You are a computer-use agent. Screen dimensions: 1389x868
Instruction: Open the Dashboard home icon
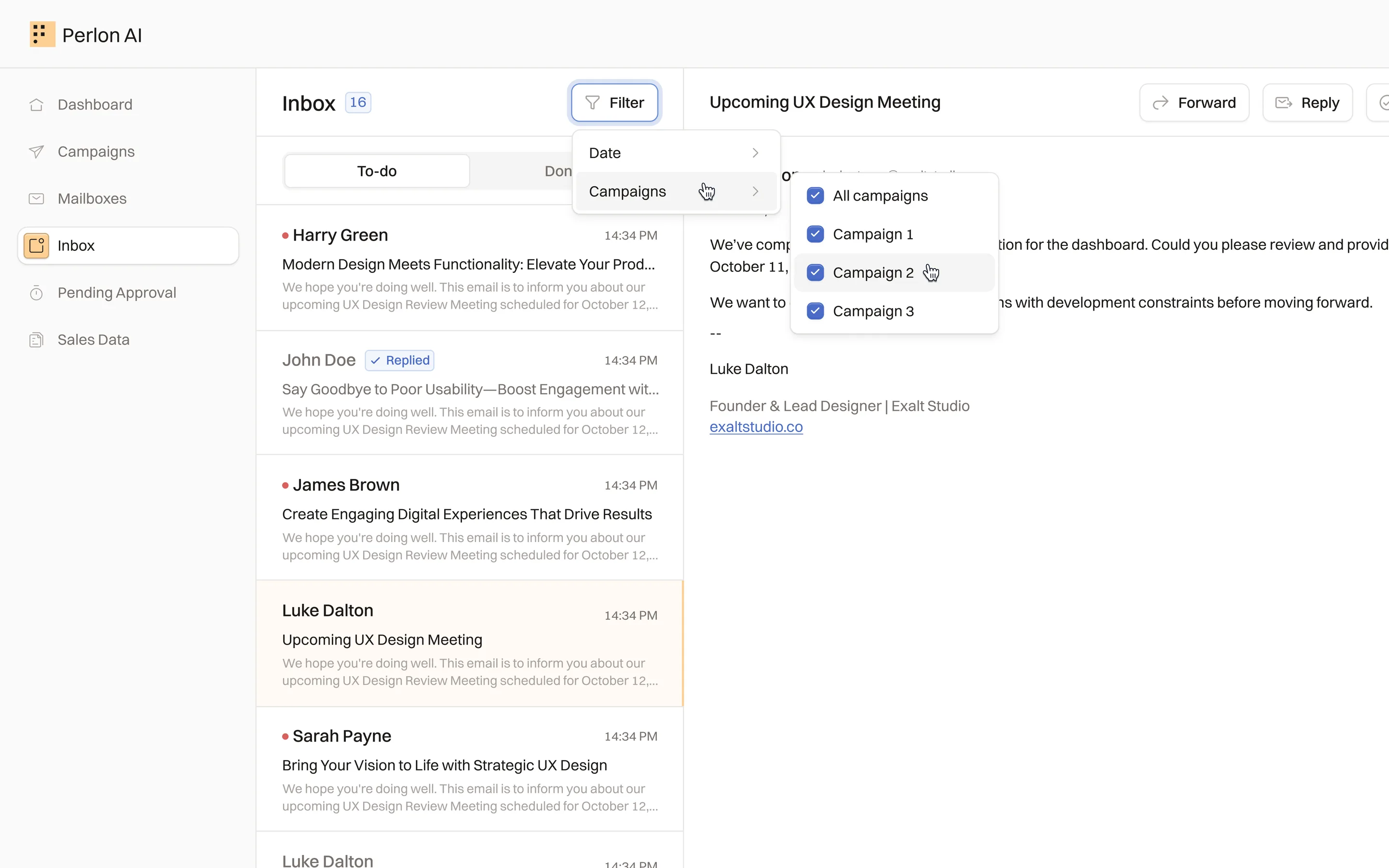click(x=36, y=105)
